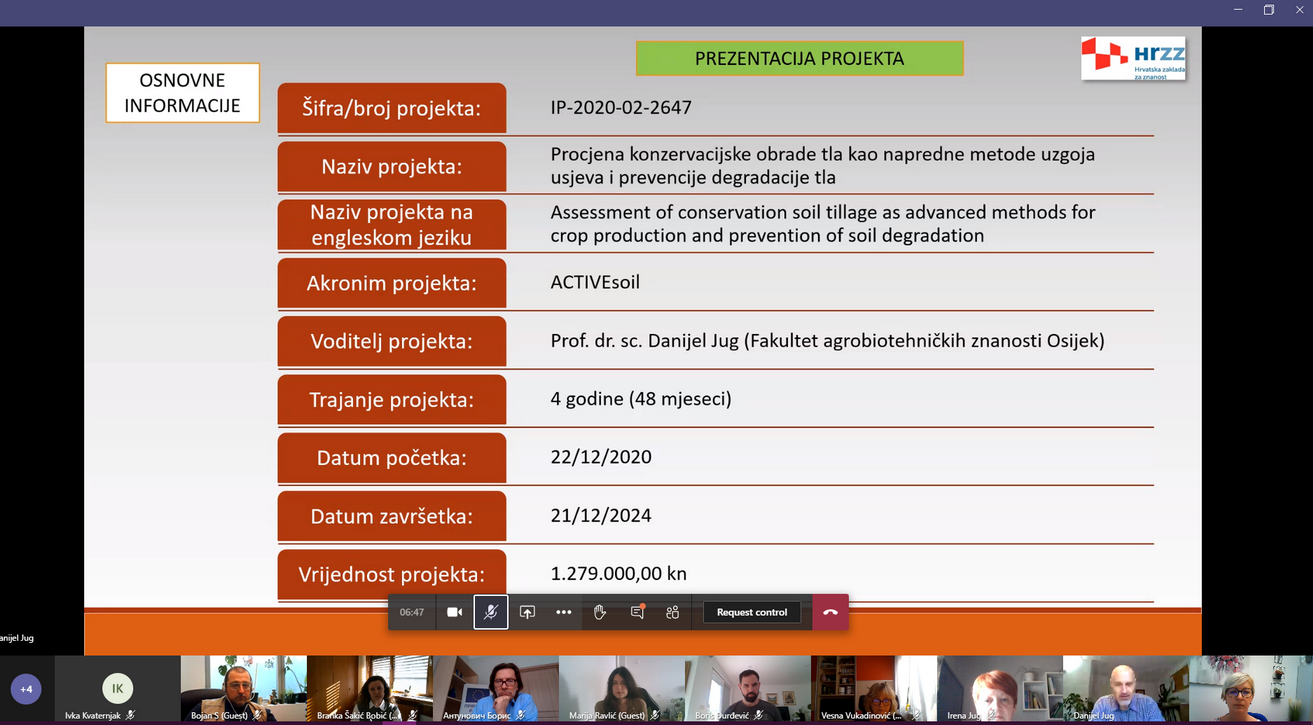This screenshot has width=1313, height=725.
Task: Click Branka Šakić Bobić's video tile
Action: (369, 688)
